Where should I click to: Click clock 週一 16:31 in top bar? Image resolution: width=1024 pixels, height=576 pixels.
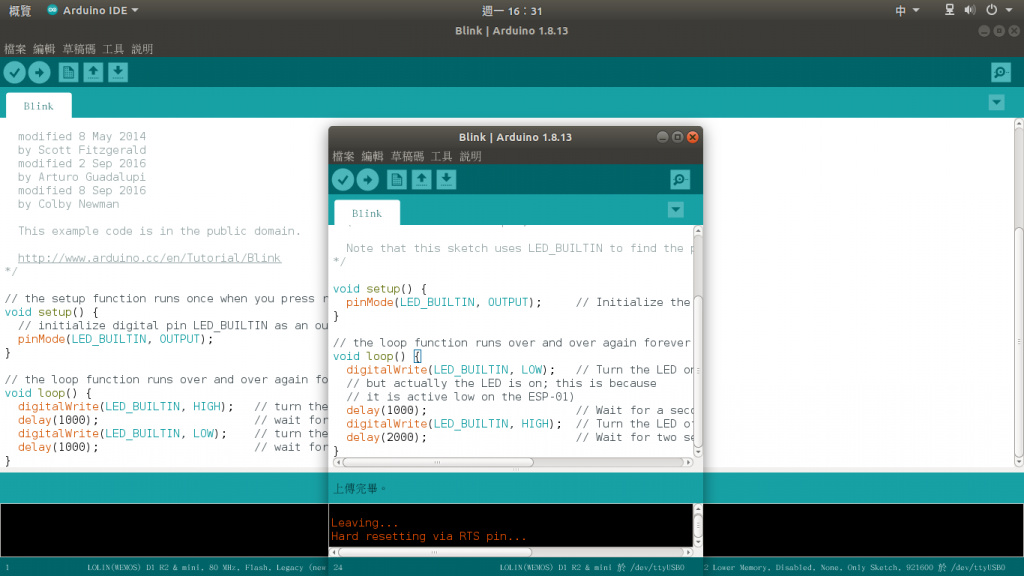click(512, 10)
